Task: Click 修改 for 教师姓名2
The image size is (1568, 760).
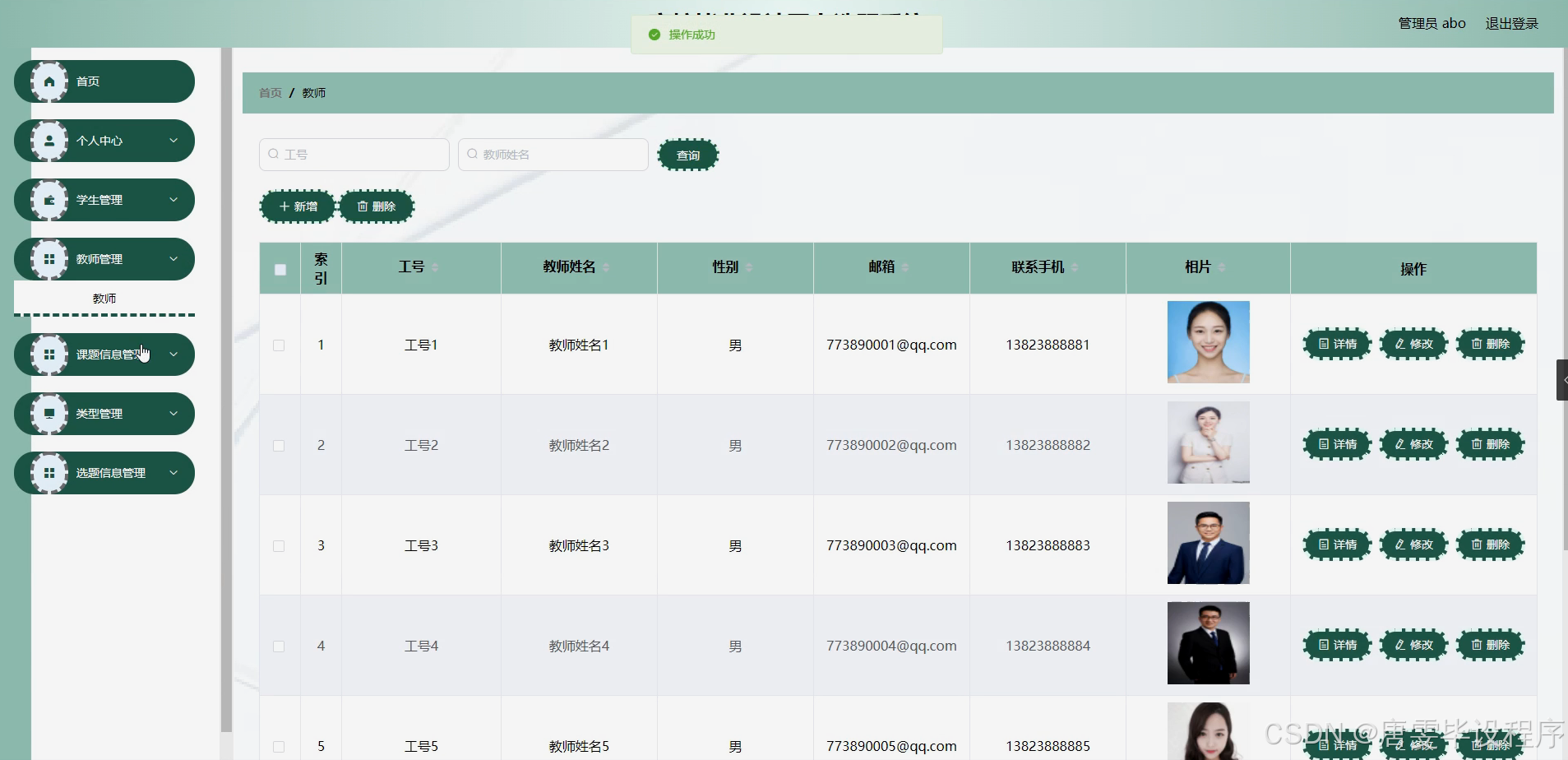Action: tap(1414, 444)
